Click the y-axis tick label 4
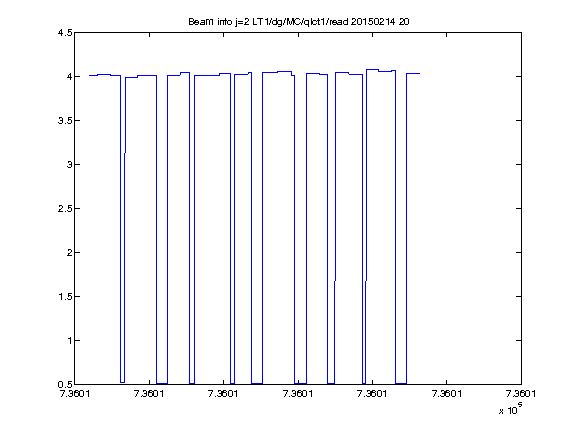This screenshot has width=576, height=432. (69, 76)
